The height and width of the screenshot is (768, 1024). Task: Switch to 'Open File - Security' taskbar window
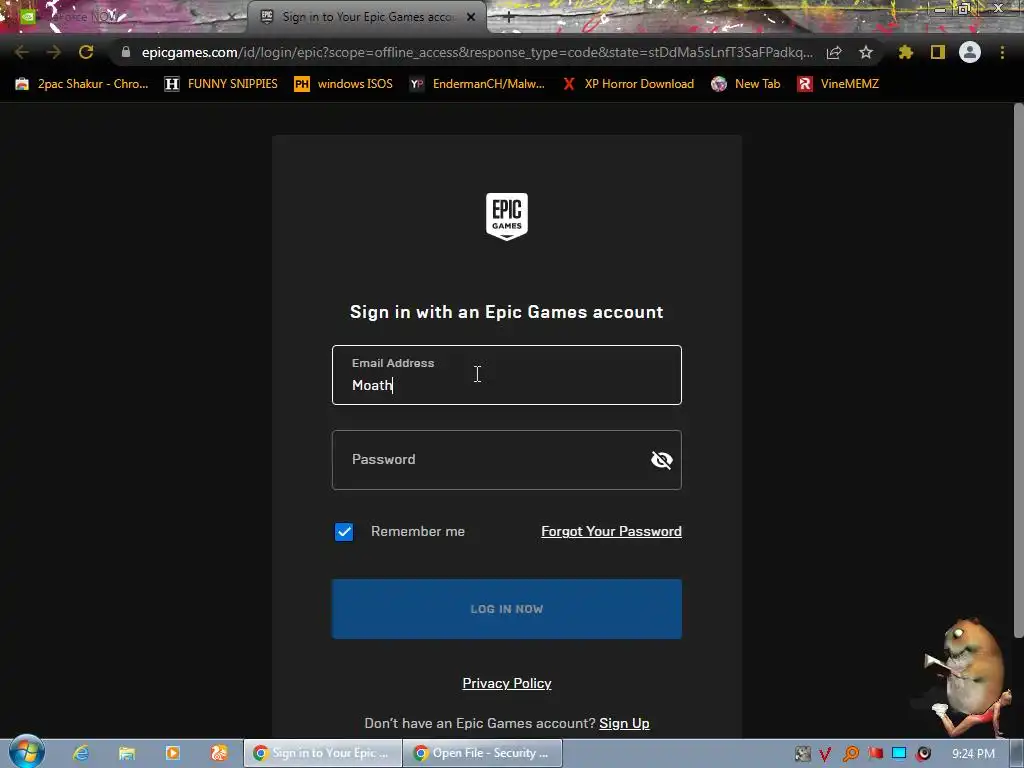tap(483, 753)
